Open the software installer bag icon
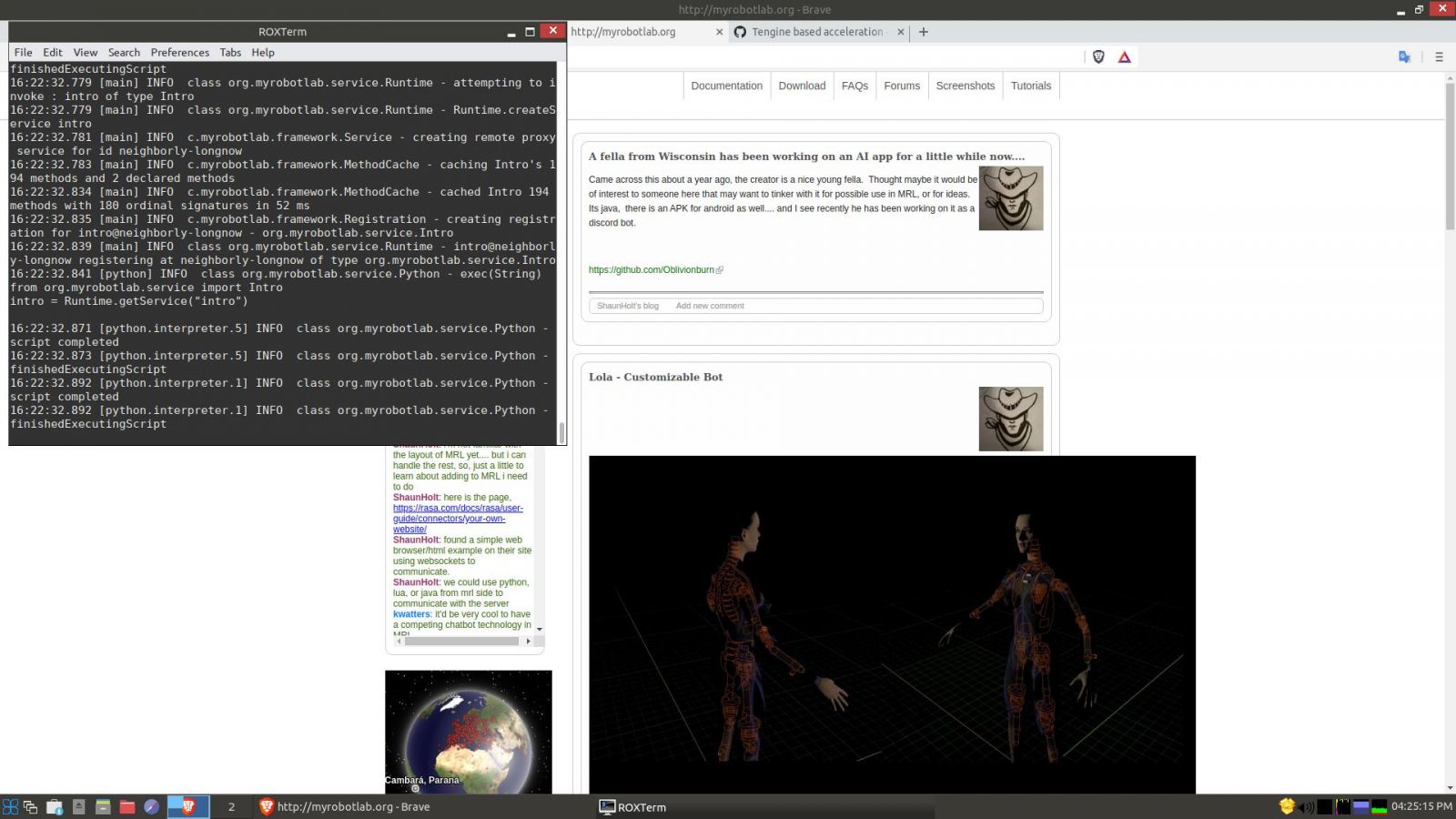Screen dimensions: 1456x819 (55, 806)
